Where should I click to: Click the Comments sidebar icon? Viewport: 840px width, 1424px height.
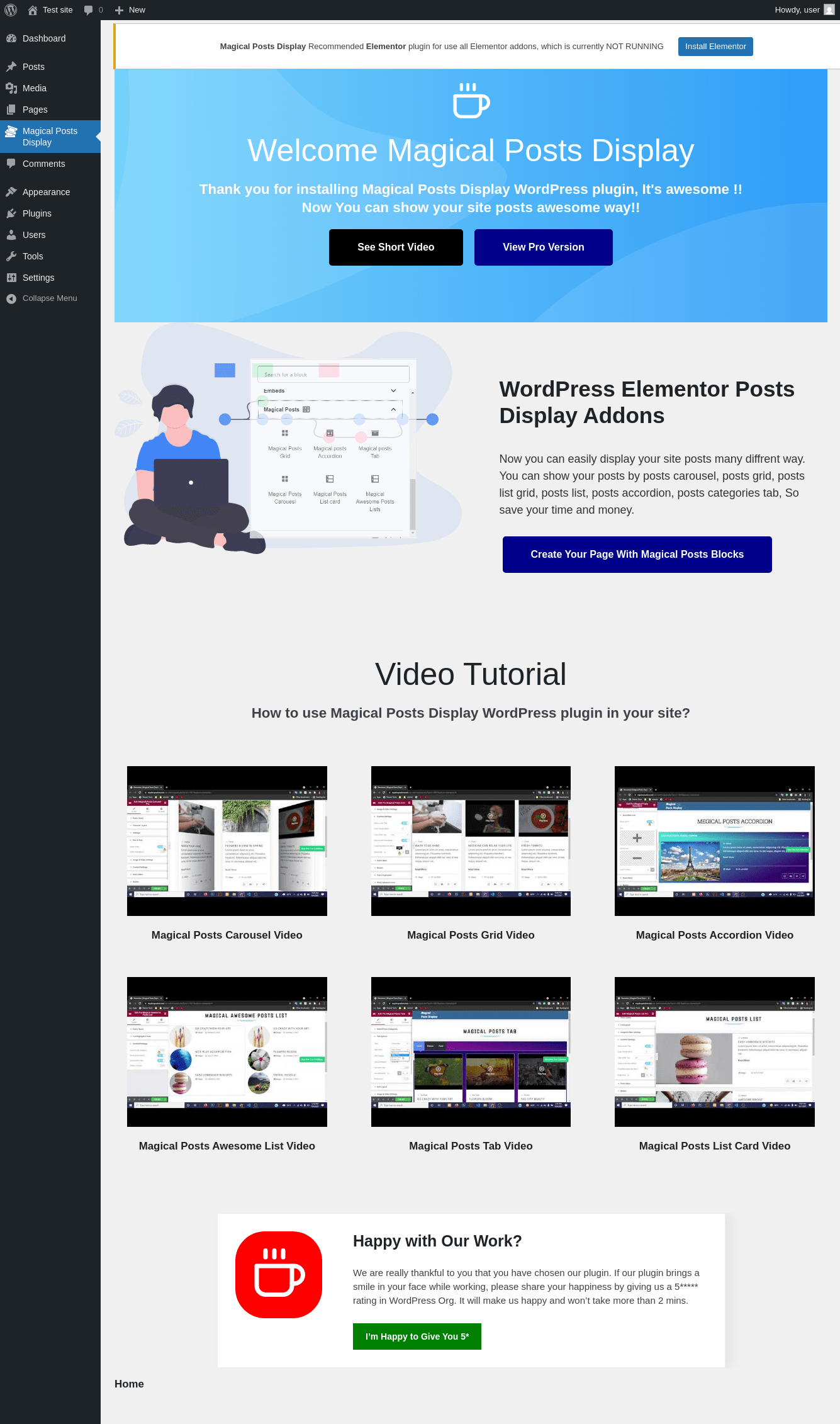tap(11, 164)
